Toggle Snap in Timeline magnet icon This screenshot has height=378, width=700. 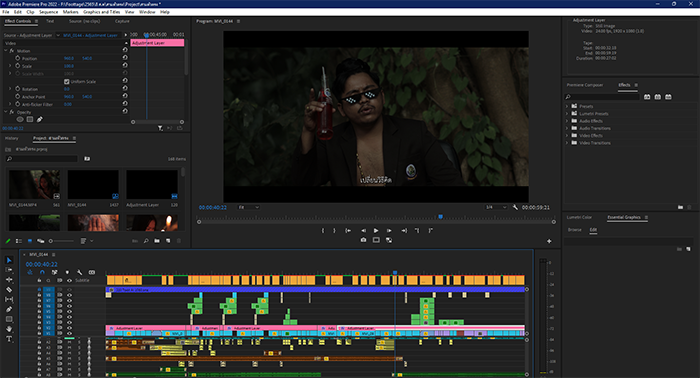tap(42, 272)
